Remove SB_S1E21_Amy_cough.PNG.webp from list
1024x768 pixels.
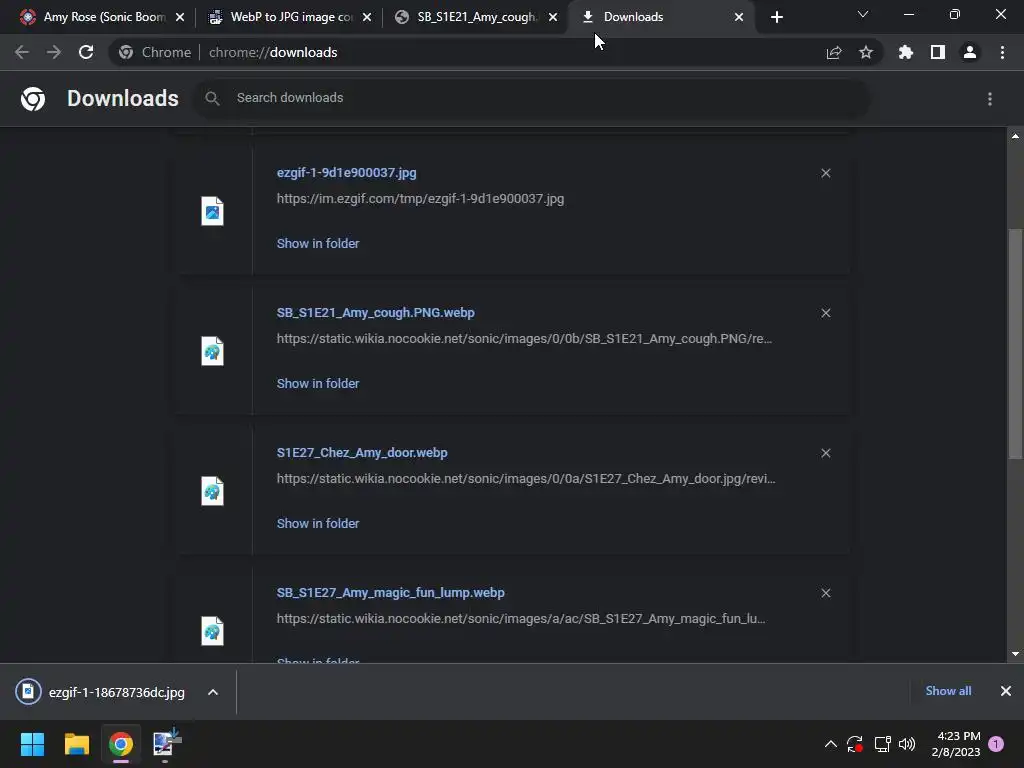pos(825,313)
